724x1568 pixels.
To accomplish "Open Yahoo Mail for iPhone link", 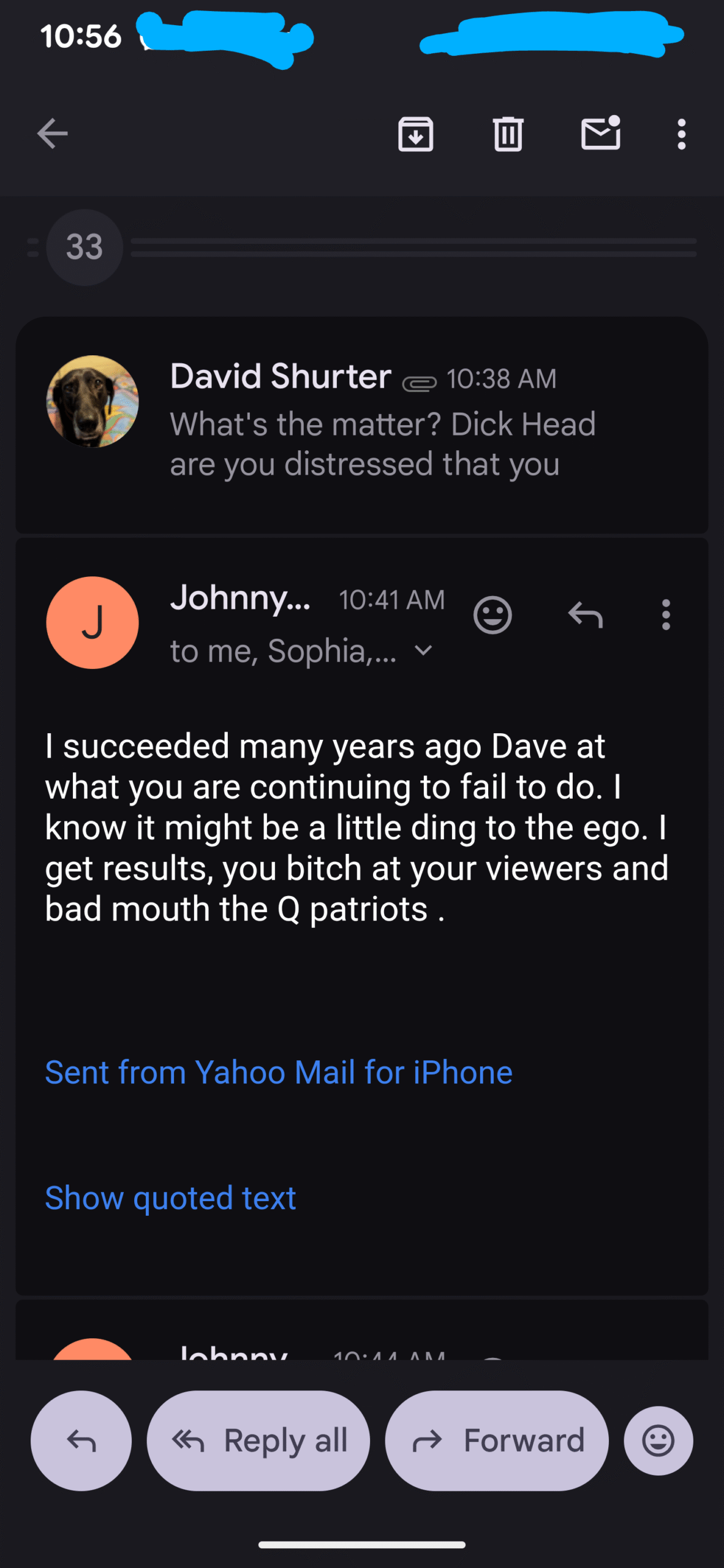I will (279, 1072).
